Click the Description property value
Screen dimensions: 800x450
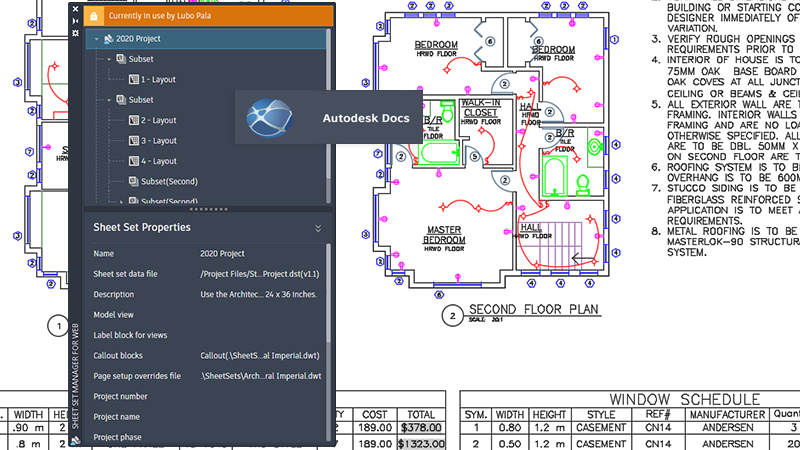(259, 294)
